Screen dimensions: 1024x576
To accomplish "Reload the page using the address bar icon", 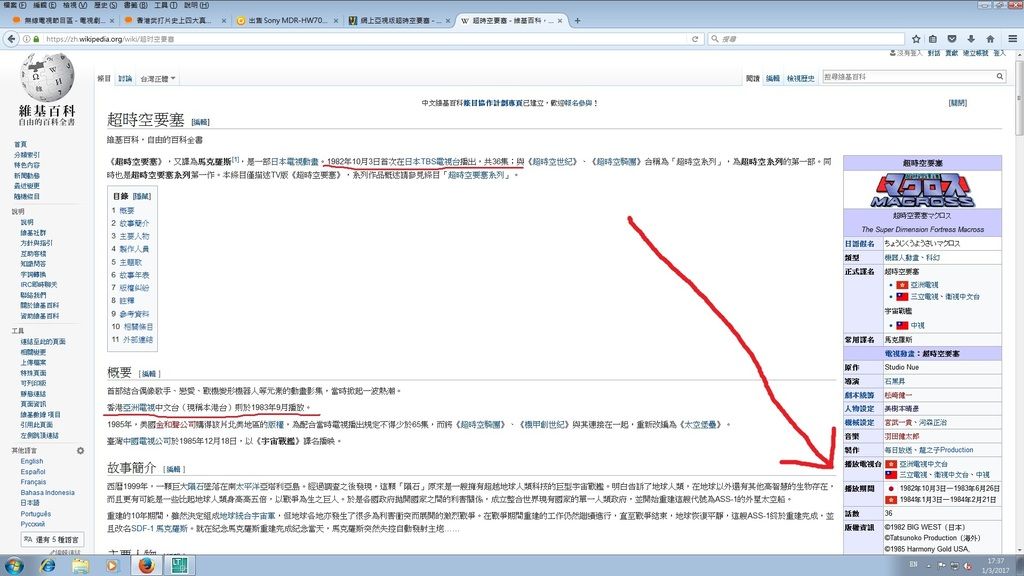I will [695, 39].
